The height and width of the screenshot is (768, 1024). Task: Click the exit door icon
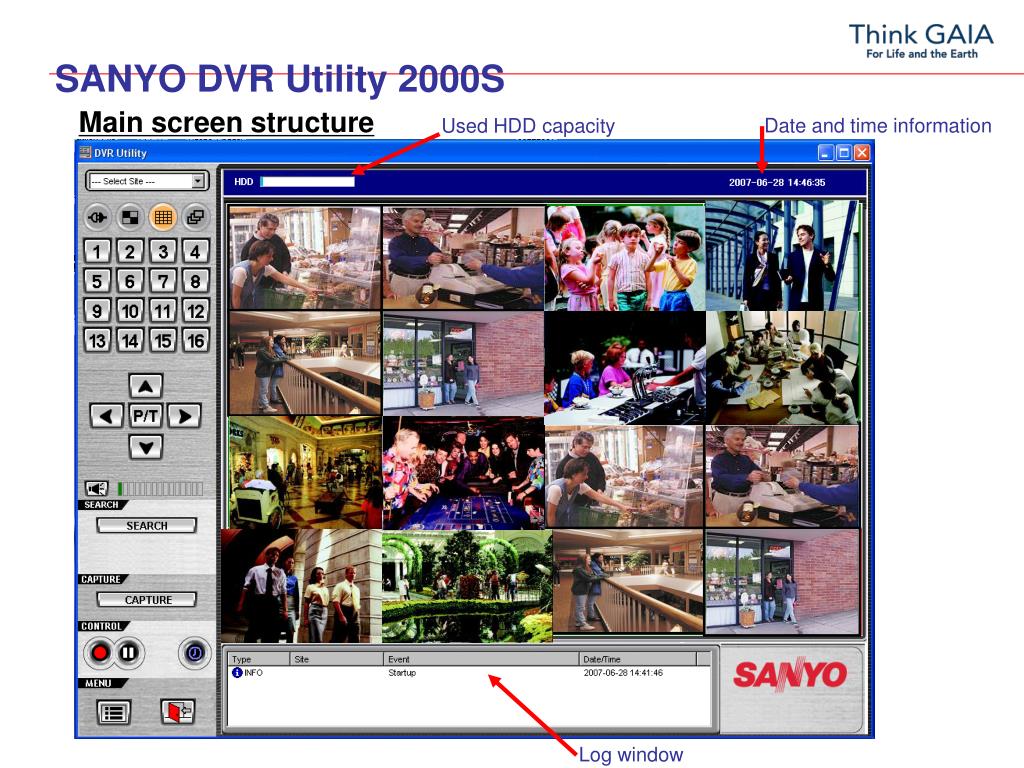coord(178,711)
